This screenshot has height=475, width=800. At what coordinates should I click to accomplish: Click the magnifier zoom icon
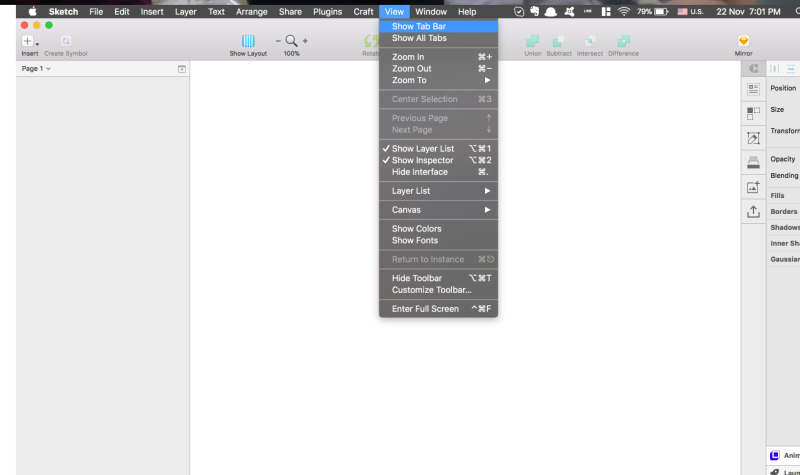pyautogui.click(x=291, y=41)
